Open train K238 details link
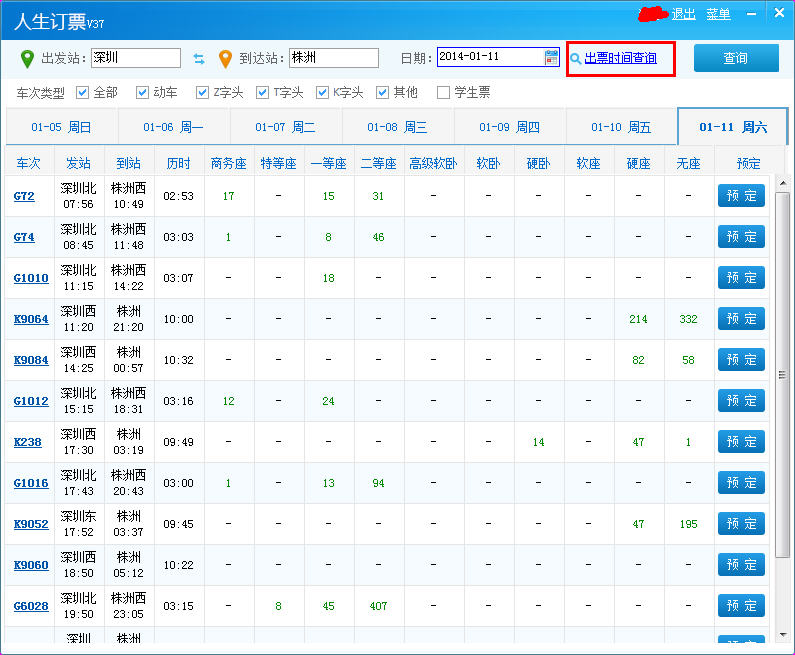Screen dimensions: 795x655 [27, 443]
